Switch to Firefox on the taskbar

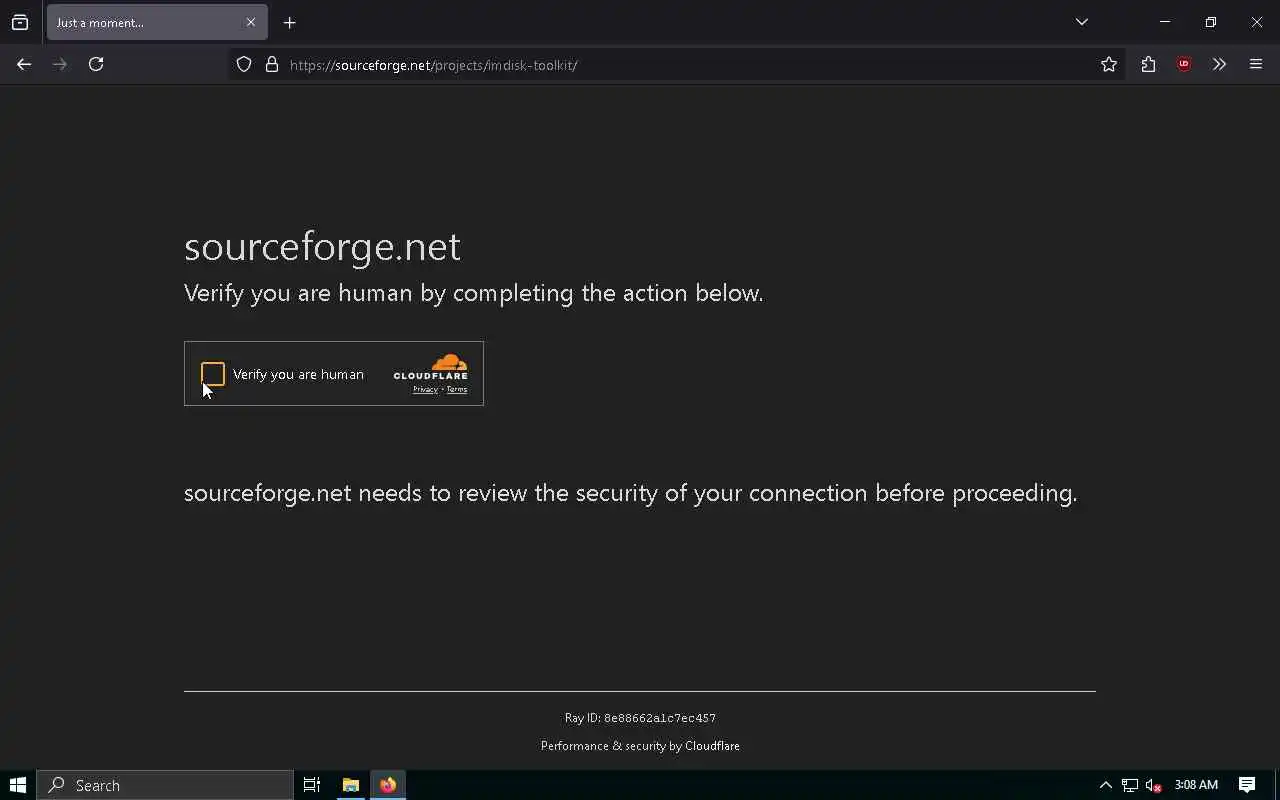[388, 785]
